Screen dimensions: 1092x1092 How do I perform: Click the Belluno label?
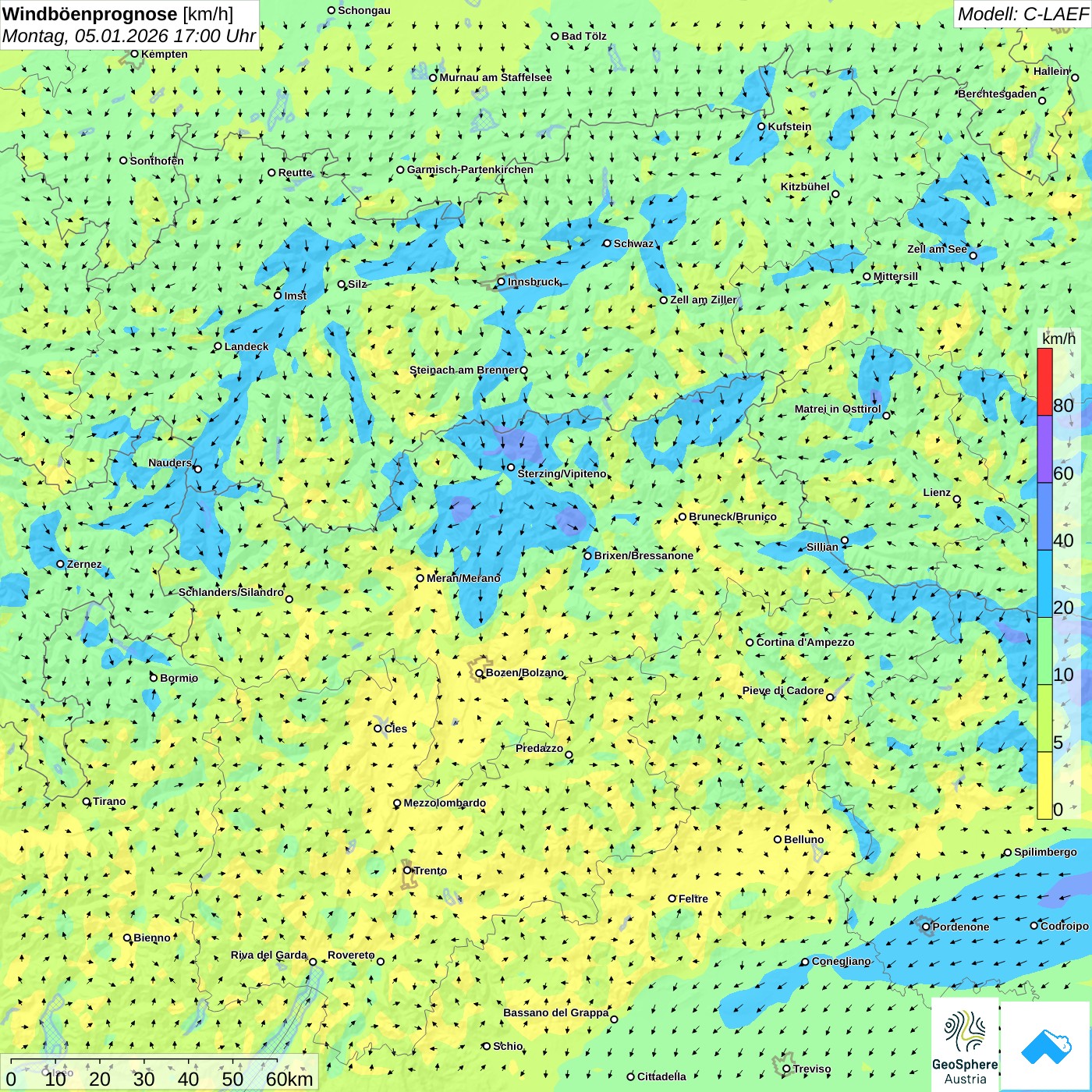coord(804,839)
